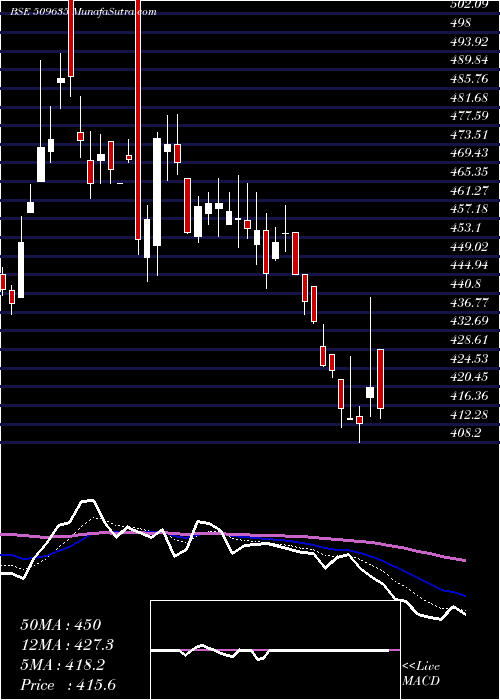500x700 pixels.
Task: Click inside the MACD inset box
Action: point(275,650)
